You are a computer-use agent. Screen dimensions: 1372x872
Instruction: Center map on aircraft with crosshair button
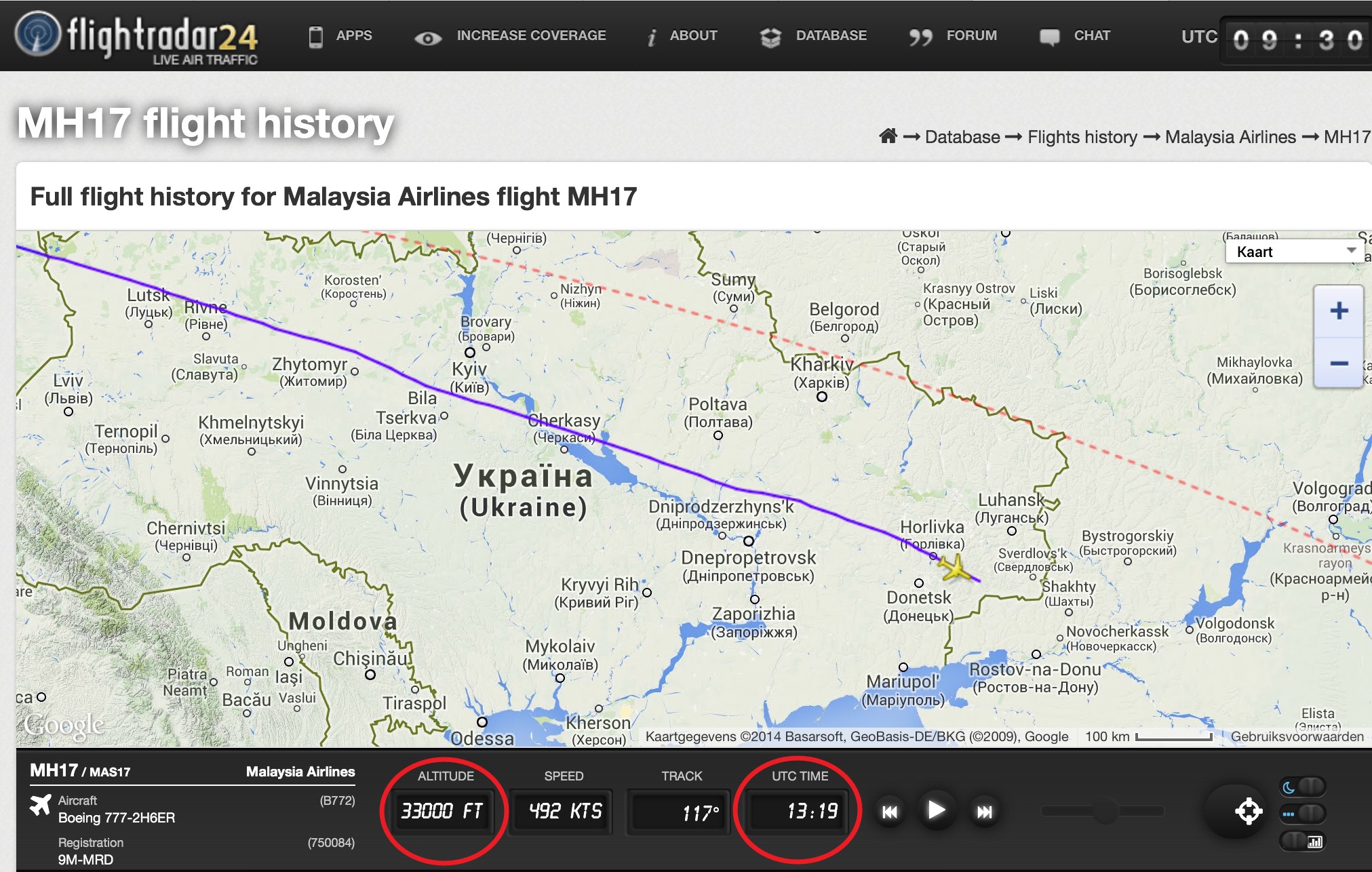click(x=1248, y=811)
